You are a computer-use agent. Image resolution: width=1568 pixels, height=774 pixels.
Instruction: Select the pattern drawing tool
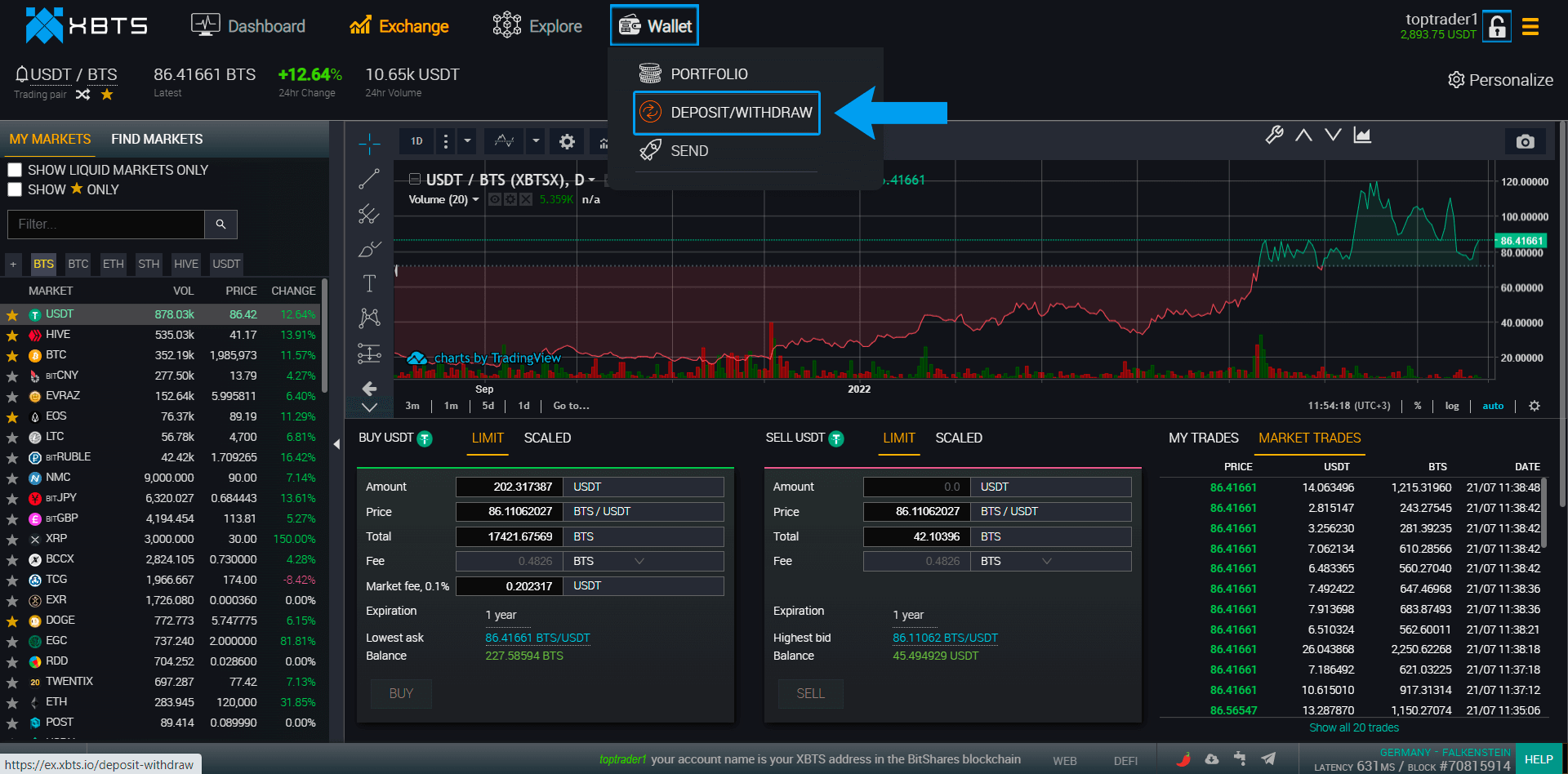(x=369, y=318)
